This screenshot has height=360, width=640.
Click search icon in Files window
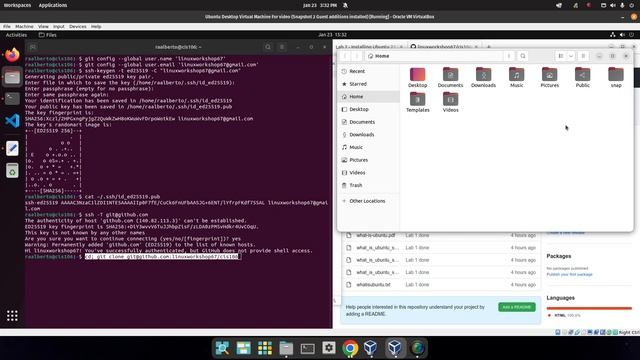pyautogui.click(x=523, y=56)
